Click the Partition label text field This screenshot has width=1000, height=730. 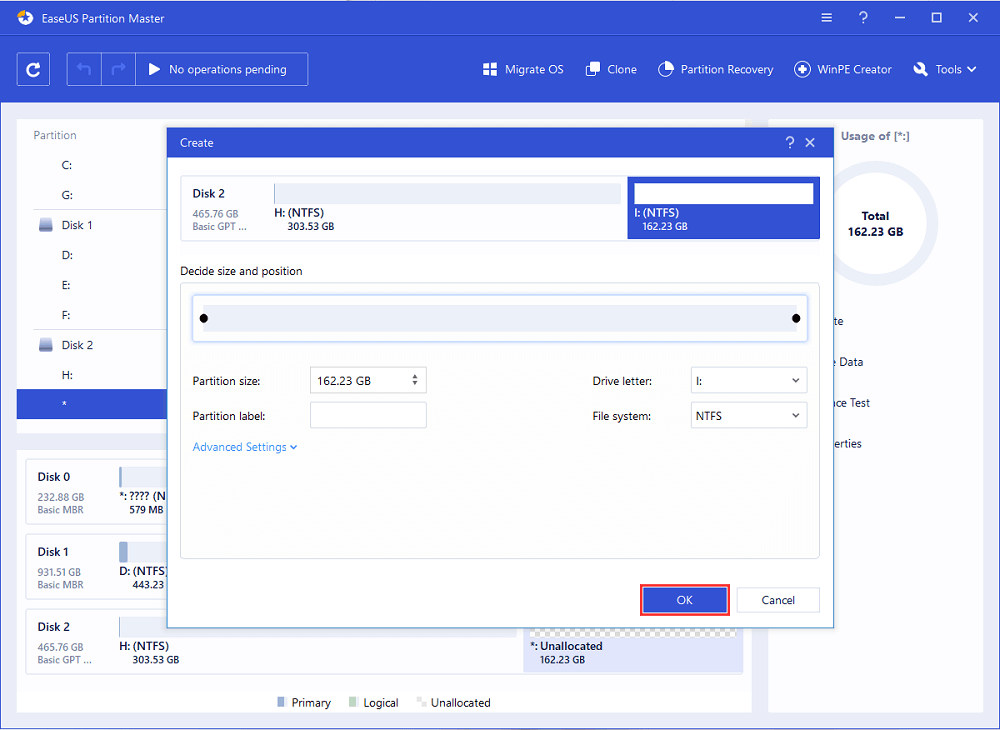368,416
